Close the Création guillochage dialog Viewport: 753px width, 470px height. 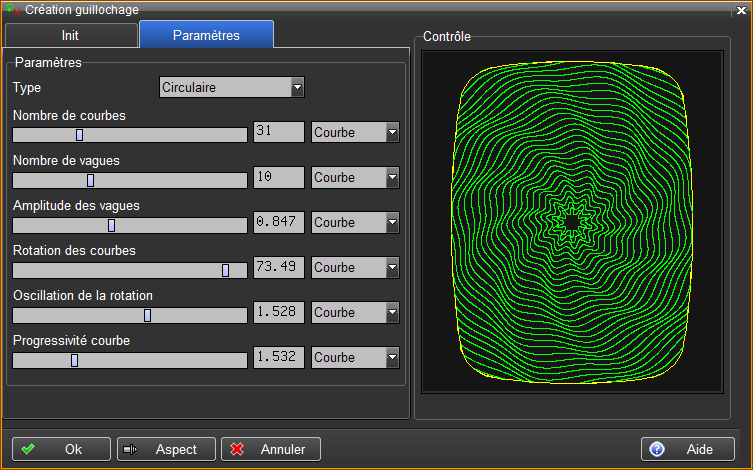pyautogui.click(x=741, y=10)
